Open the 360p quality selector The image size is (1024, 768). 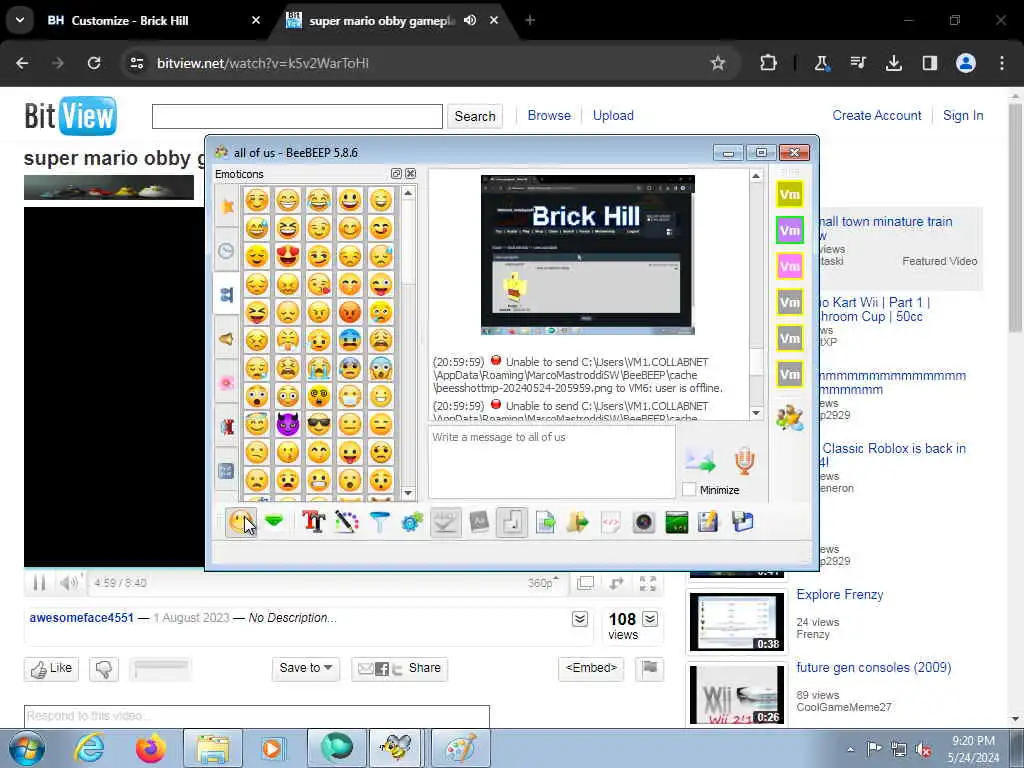[x=543, y=583]
